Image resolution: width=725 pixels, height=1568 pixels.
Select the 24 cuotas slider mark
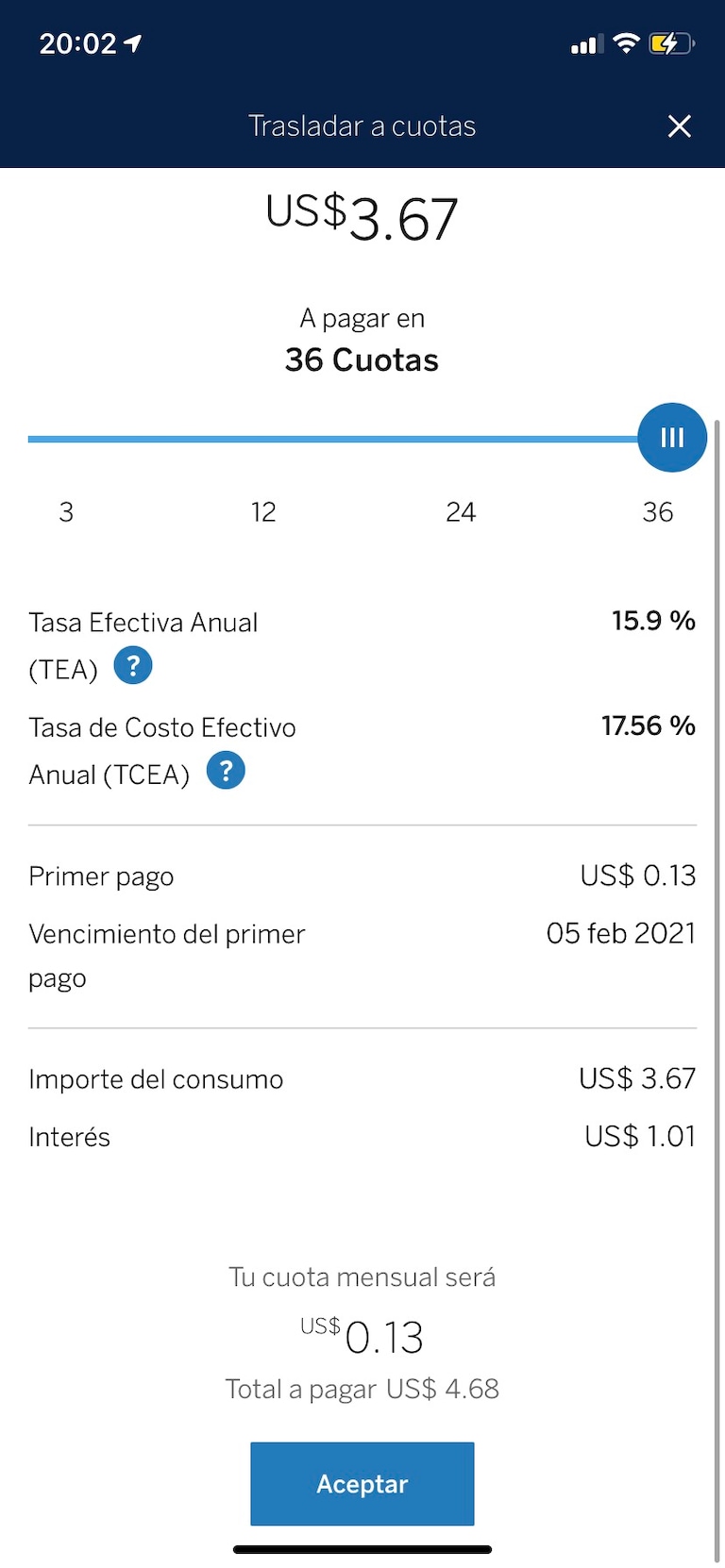pos(461,512)
